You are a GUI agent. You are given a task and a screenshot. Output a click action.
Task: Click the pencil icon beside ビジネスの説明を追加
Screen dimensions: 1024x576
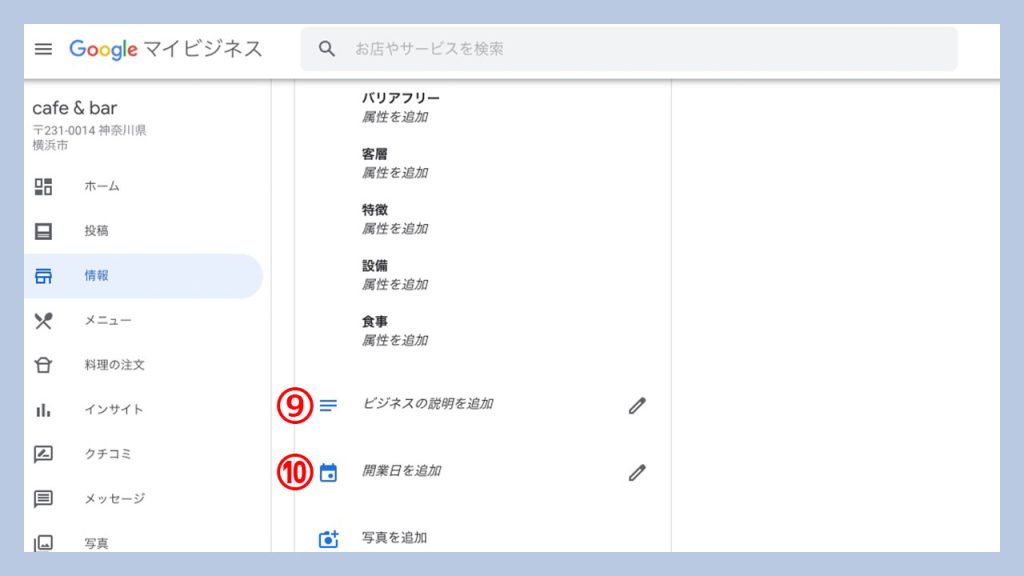point(637,405)
